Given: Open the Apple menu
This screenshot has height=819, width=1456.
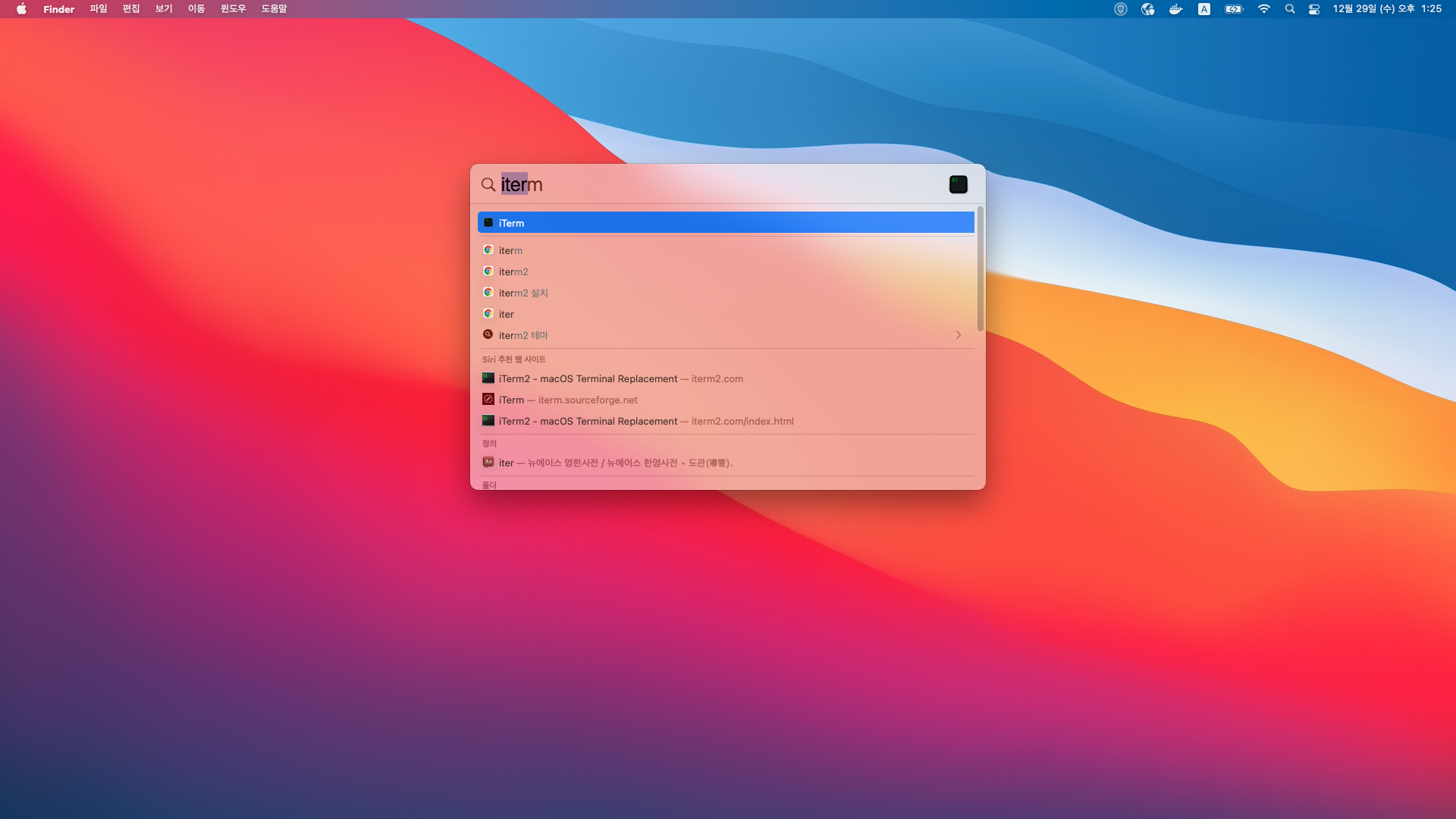Looking at the screenshot, I should pos(21,9).
